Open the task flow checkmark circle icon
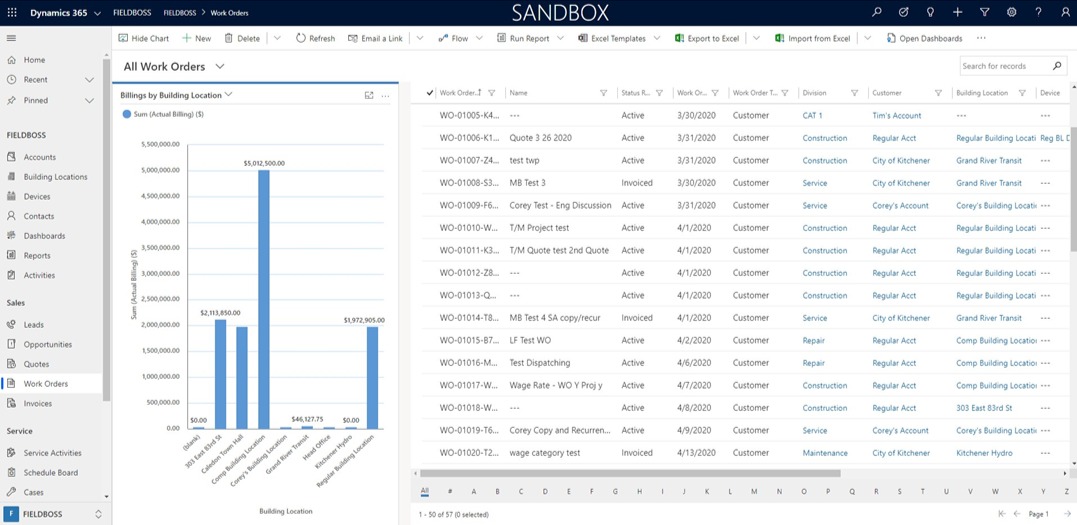1077x525 pixels. point(903,12)
